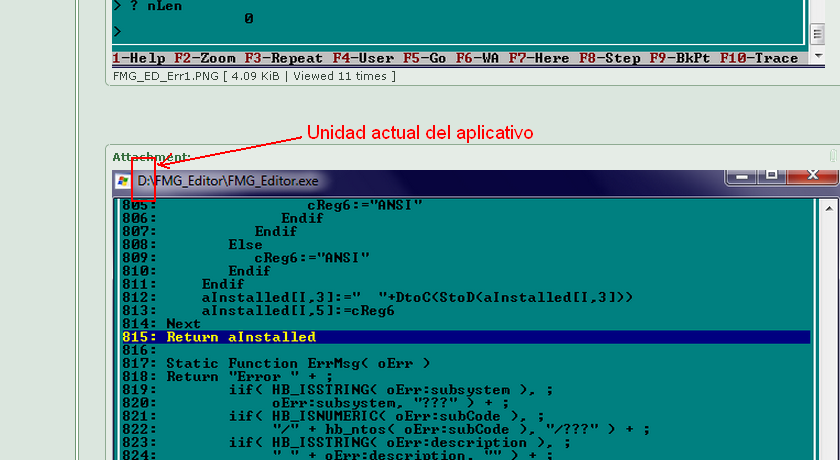This screenshot has height=460, width=840.
Task: Click the attachment paperclip icon at right
Action: tap(833, 156)
